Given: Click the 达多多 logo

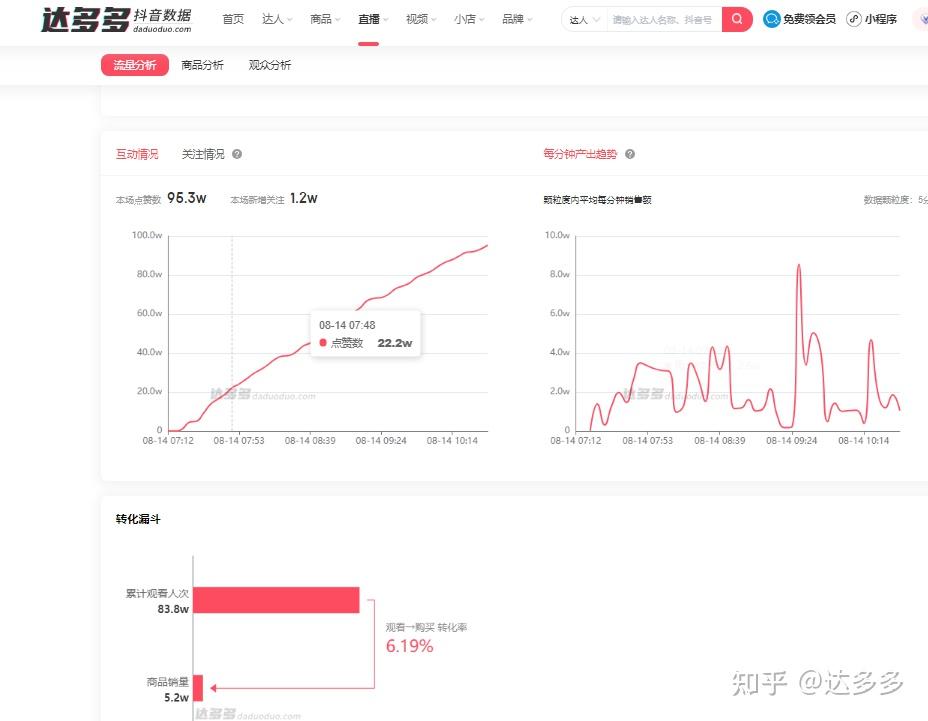Looking at the screenshot, I should [117, 20].
